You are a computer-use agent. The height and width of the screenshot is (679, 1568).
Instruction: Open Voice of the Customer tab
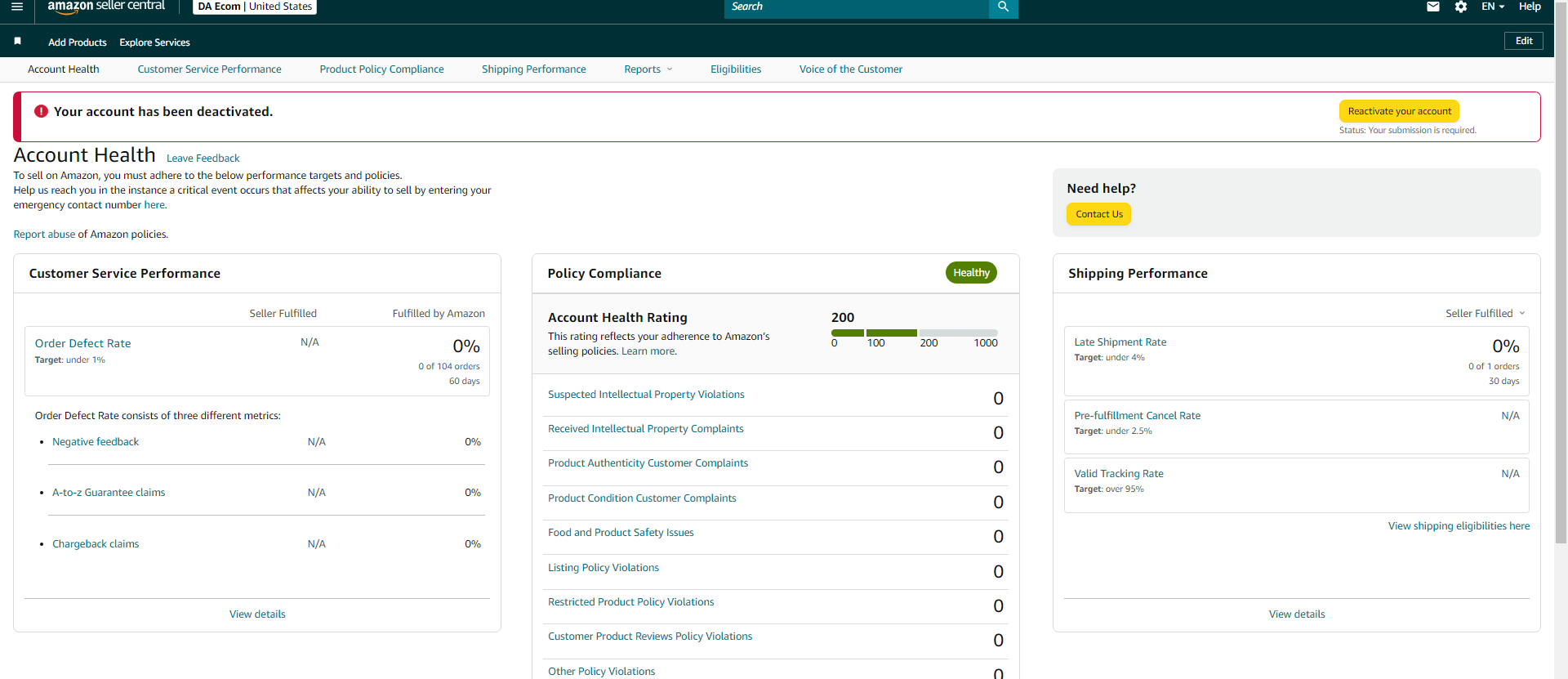[x=851, y=69]
